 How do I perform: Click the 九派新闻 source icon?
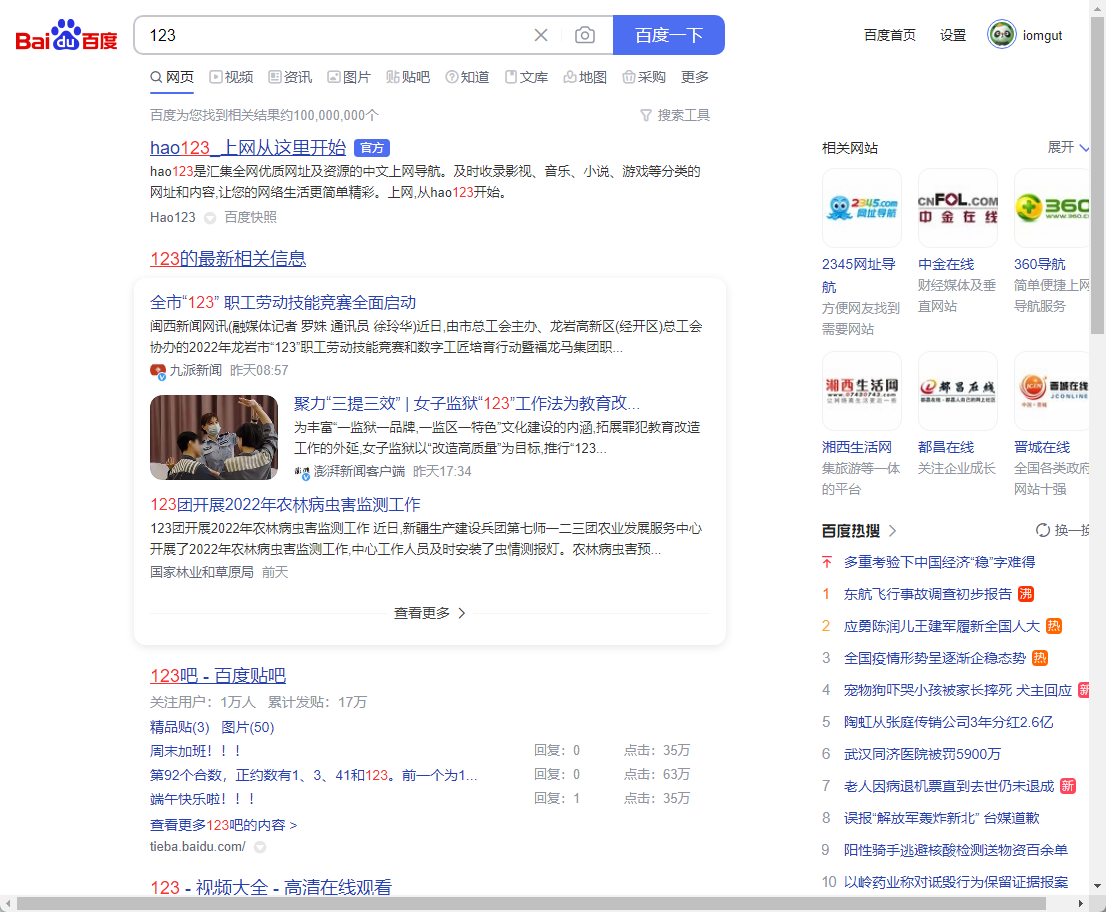click(158, 371)
